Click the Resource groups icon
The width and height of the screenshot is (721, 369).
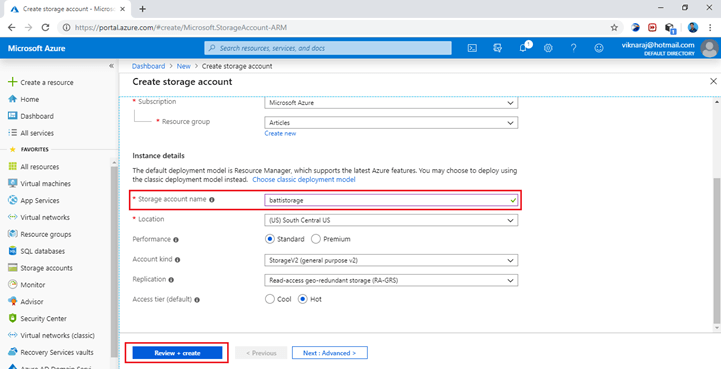pyautogui.click(x=13, y=234)
